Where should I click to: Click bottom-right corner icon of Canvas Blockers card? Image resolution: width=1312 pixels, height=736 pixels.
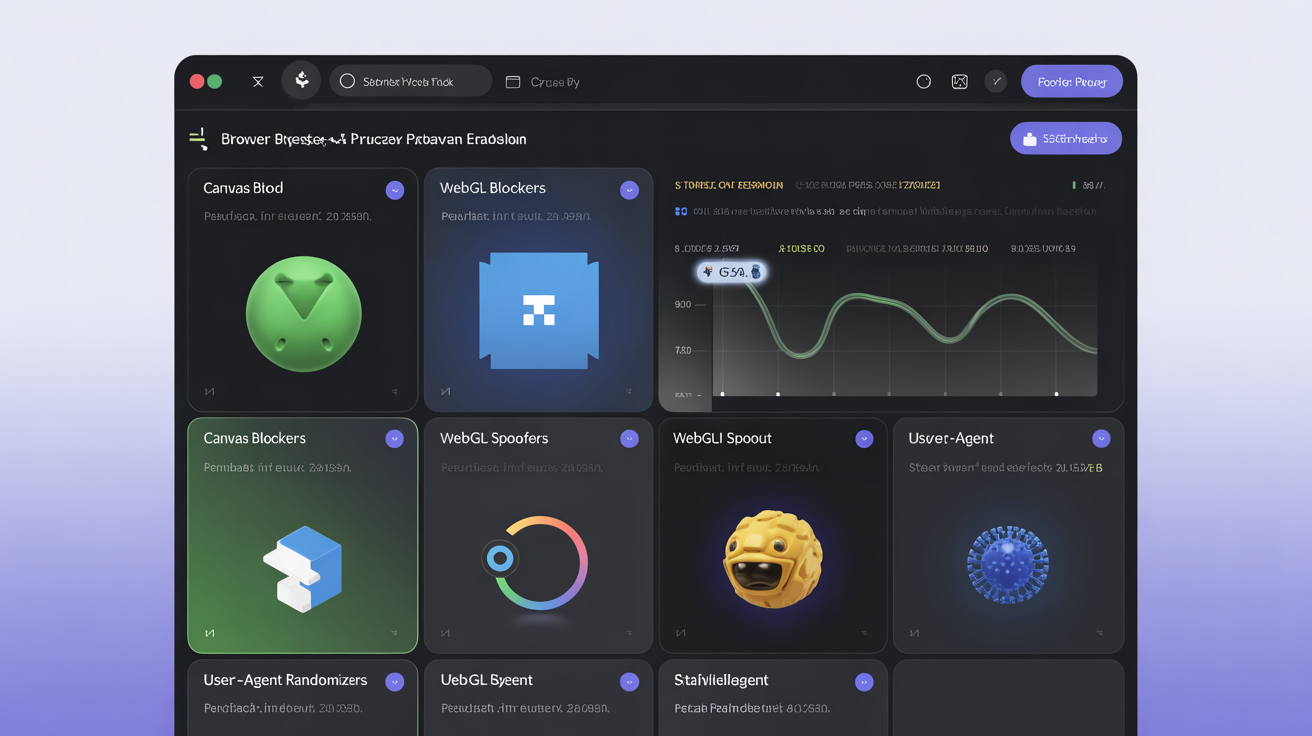[395, 633]
